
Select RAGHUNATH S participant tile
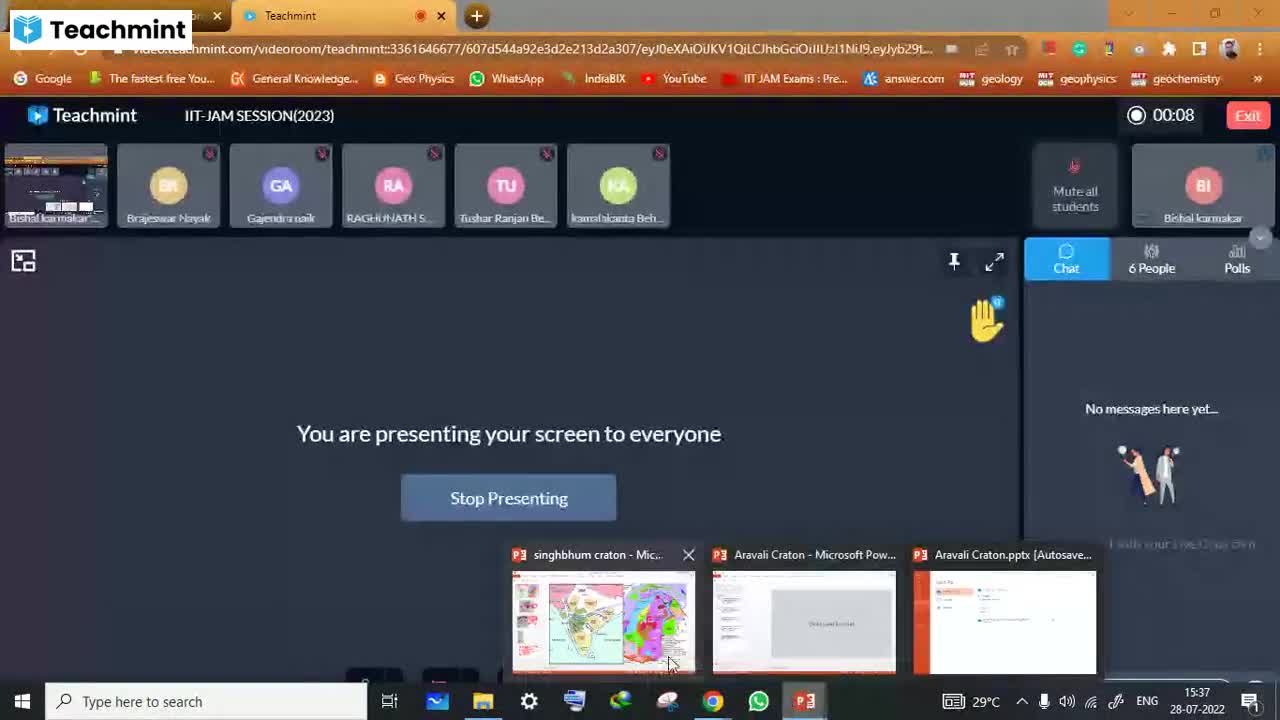click(x=393, y=186)
